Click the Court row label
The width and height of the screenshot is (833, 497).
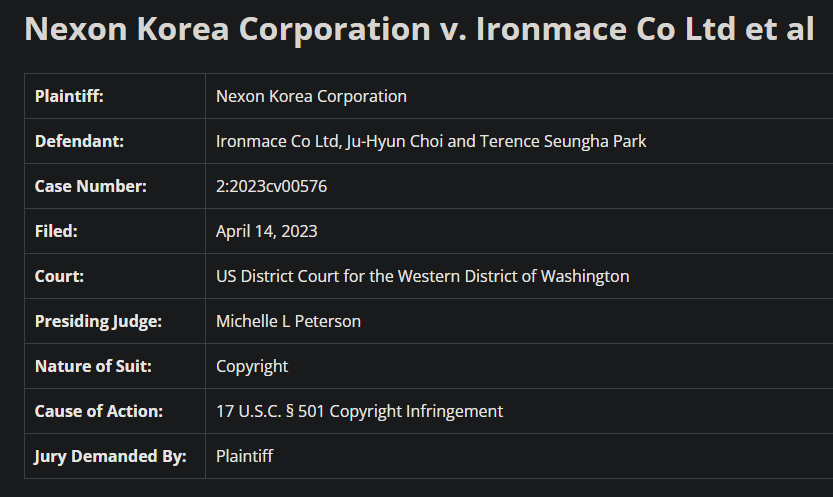point(59,276)
